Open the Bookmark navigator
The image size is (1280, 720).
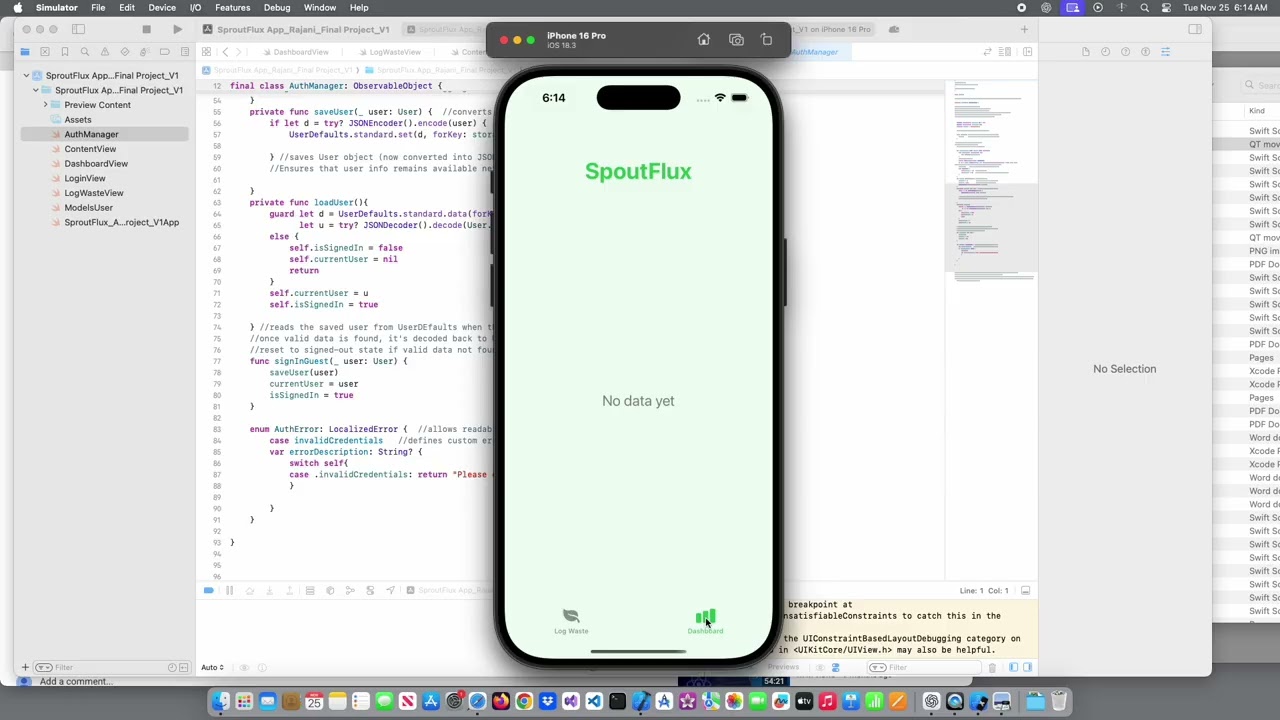click(x=65, y=52)
